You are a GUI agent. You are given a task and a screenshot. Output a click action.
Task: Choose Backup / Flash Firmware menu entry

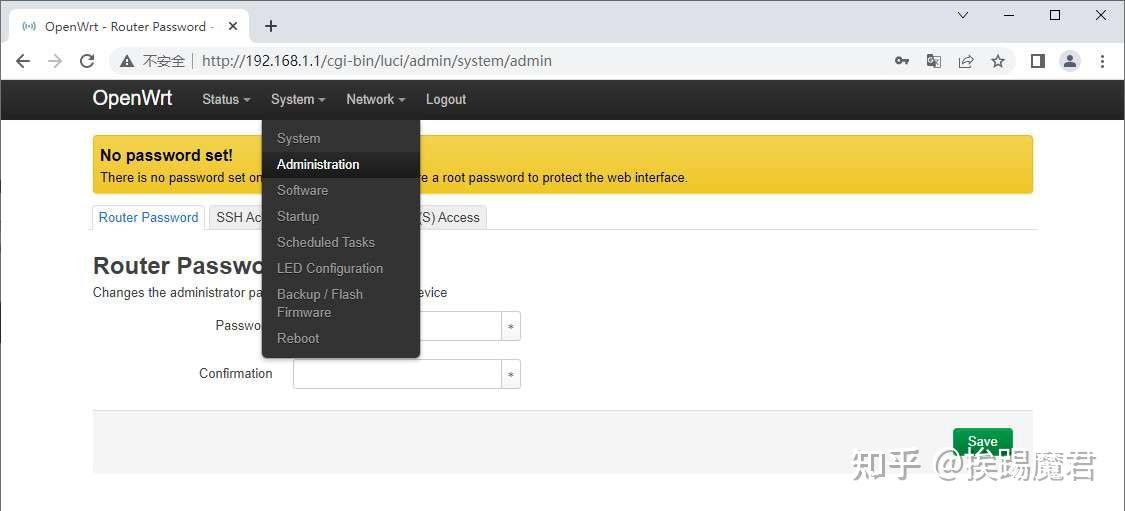(x=320, y=303)
